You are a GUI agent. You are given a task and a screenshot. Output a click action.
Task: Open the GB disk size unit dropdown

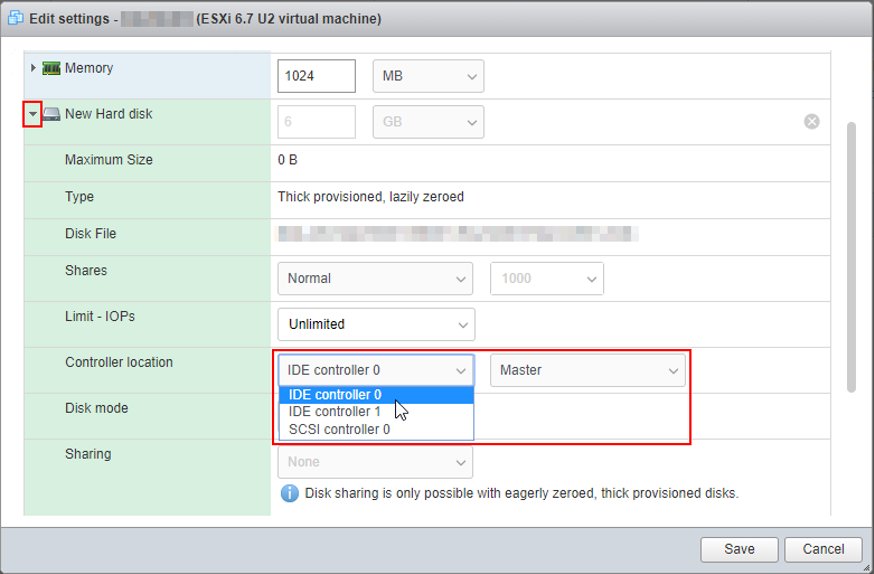point(428,121)
